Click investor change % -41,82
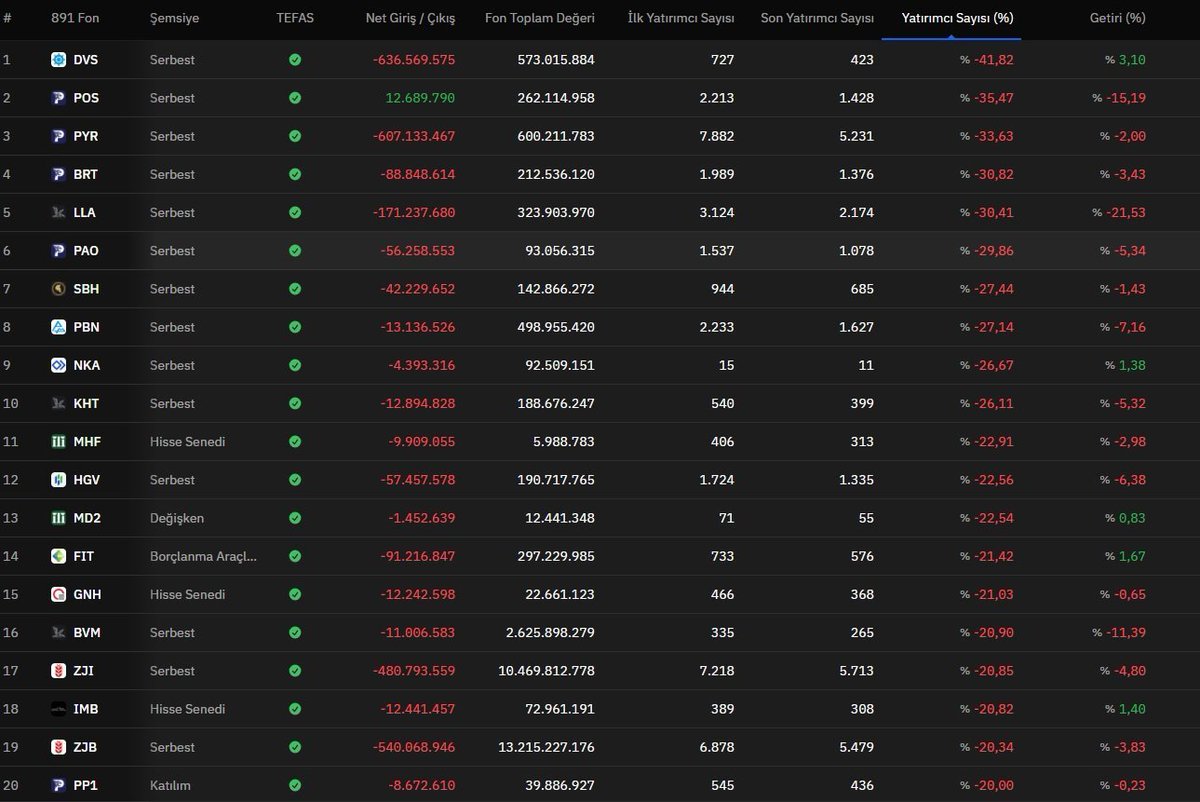This screenshot has width=1200, height=802. [x=987, y=60]
